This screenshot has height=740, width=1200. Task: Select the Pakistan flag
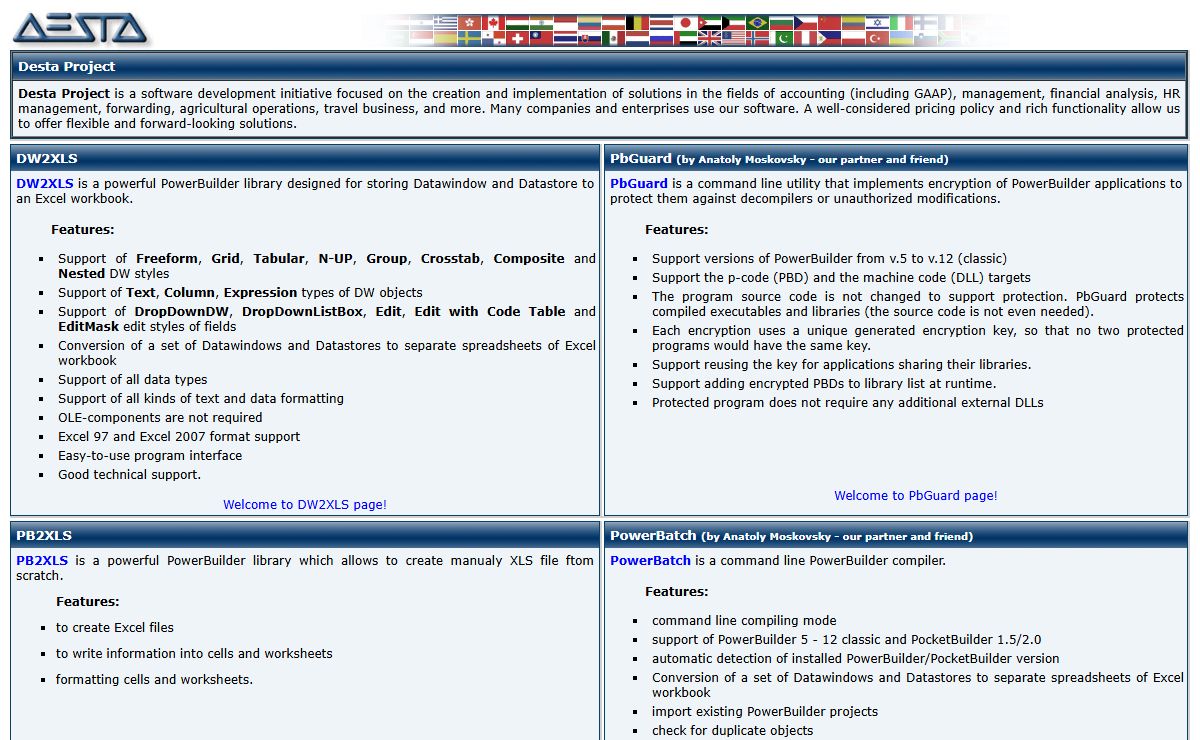[x=782, y=38]
